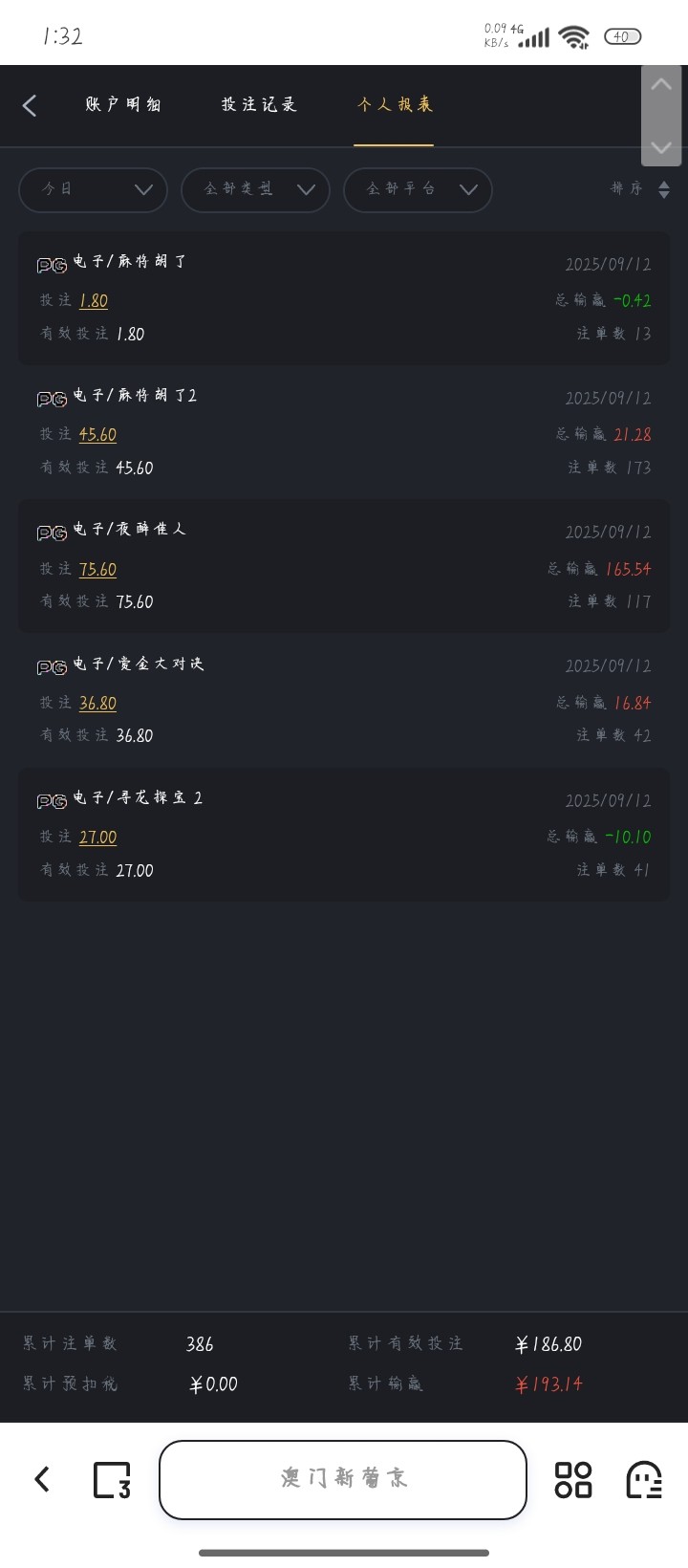The image size is (688, 1568).
Task: Tap the ghost incognito icon in the bottom bar
Action: [644, 1480]
